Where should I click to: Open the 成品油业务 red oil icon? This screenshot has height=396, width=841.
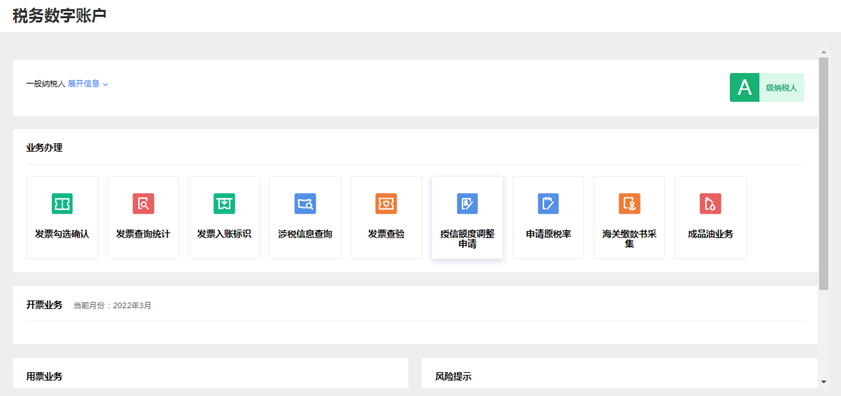point(710,203)
